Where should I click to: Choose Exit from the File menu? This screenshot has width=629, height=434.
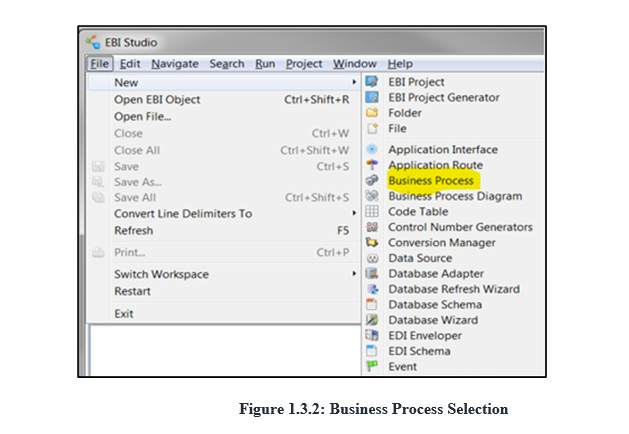[224, 313]
